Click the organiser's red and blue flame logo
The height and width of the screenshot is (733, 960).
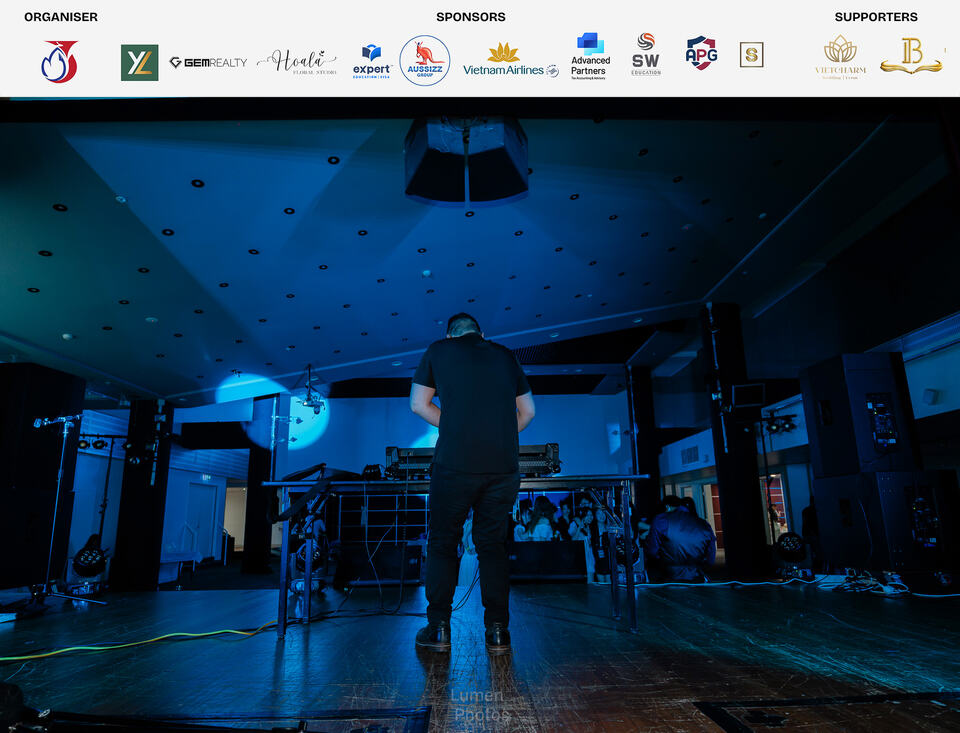(x=59, y=61)
